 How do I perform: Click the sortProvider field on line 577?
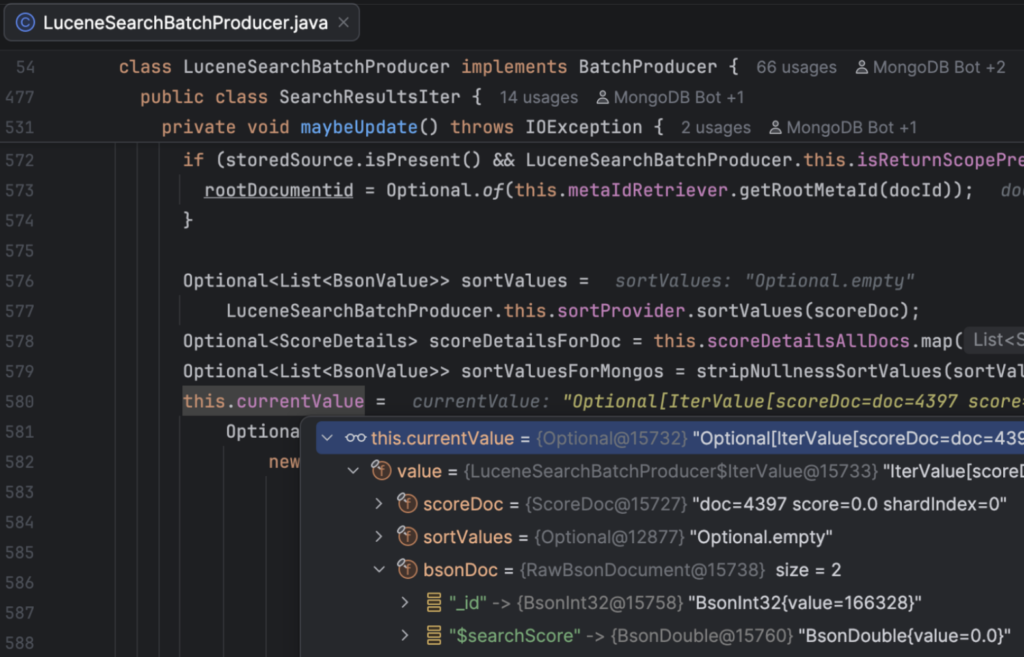pyautogui.click(x=621, y=311)
